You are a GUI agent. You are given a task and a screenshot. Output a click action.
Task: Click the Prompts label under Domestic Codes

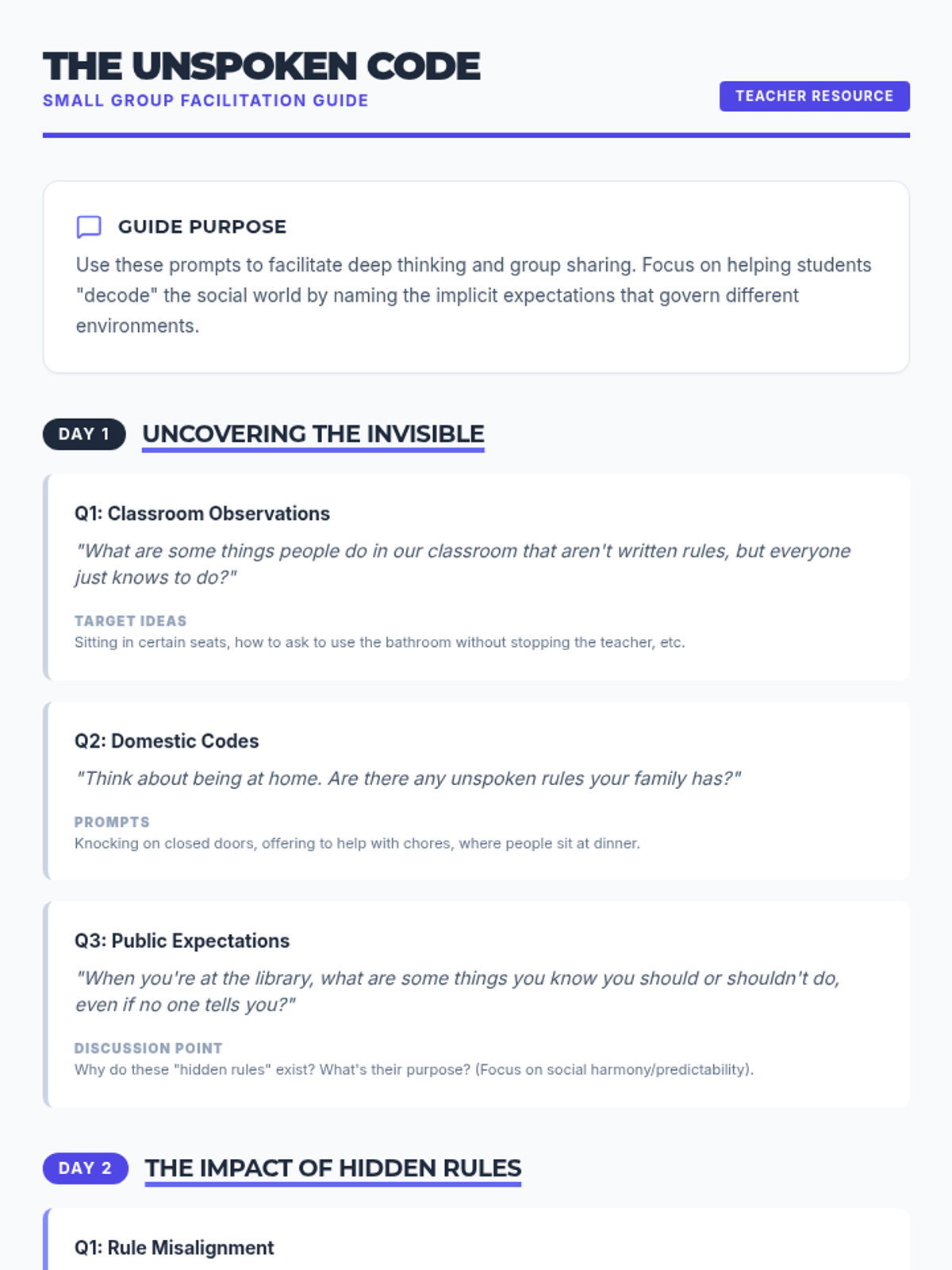pyautogui.click(x=112, y=822)
